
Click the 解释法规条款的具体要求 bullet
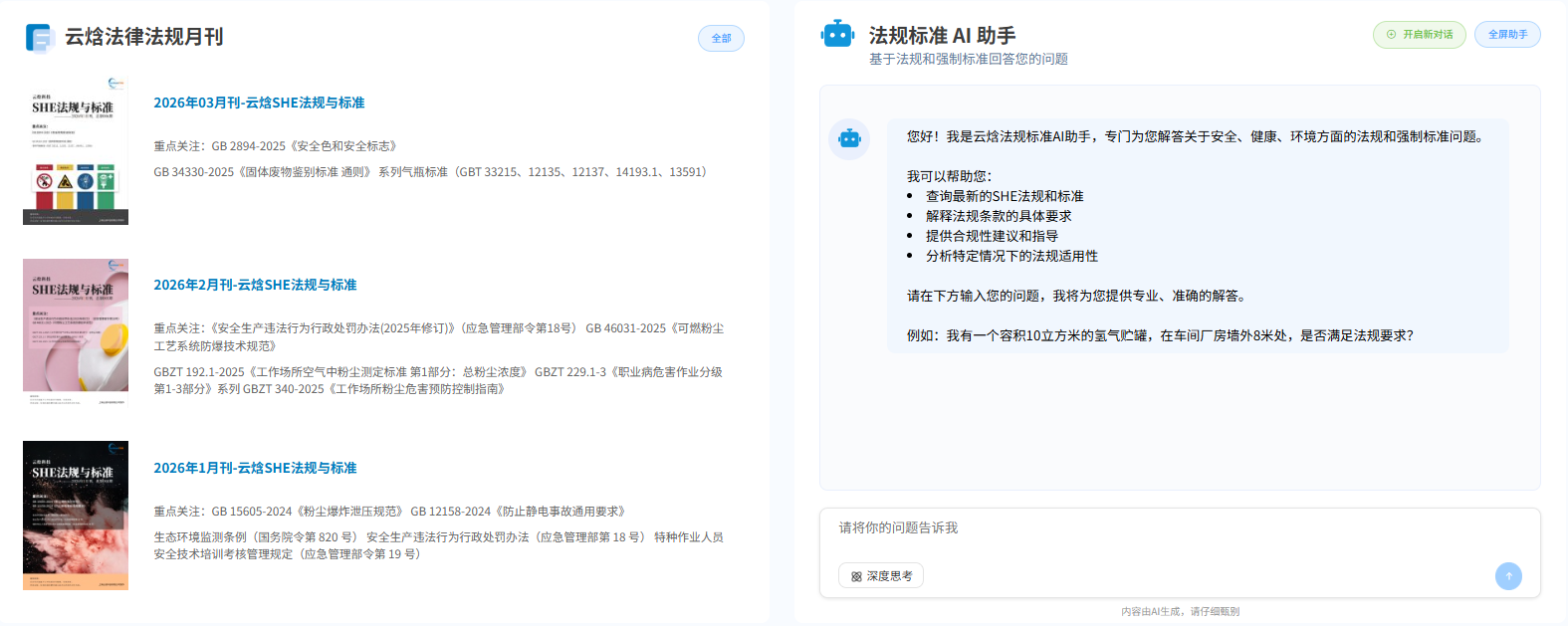point(999,216)
